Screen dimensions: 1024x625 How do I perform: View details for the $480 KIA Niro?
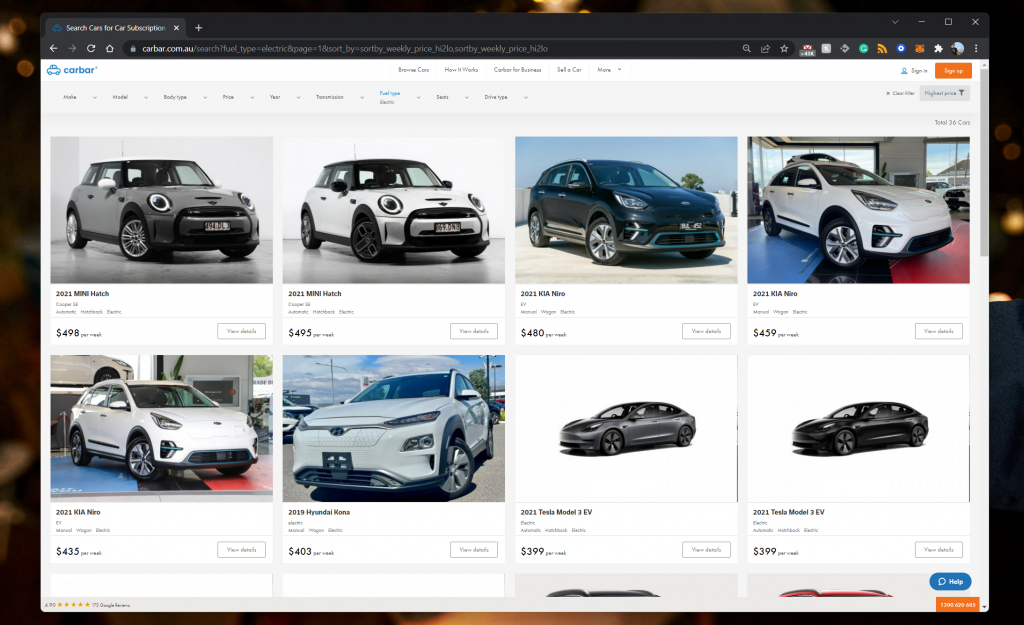706,331
